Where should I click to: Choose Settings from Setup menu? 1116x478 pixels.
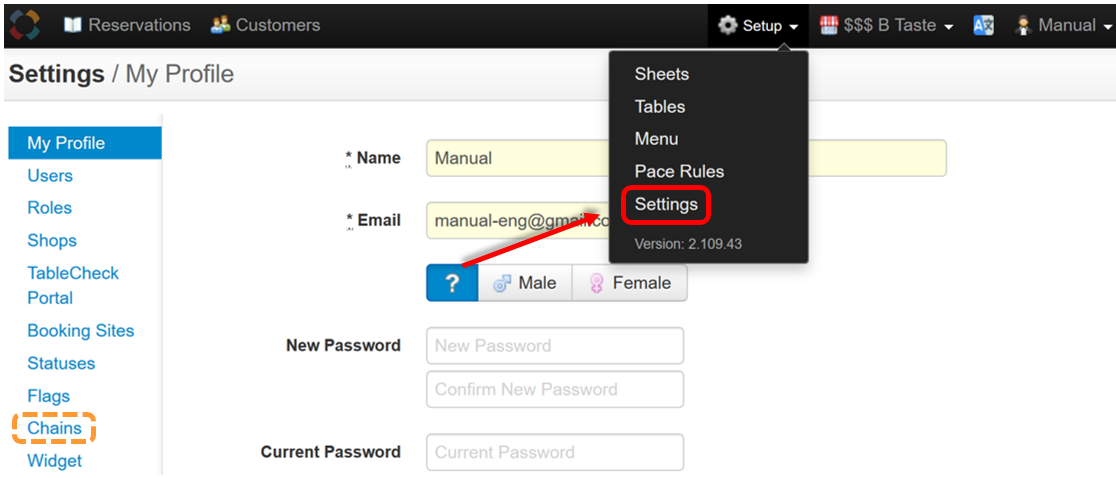click(x=666, y=205)
